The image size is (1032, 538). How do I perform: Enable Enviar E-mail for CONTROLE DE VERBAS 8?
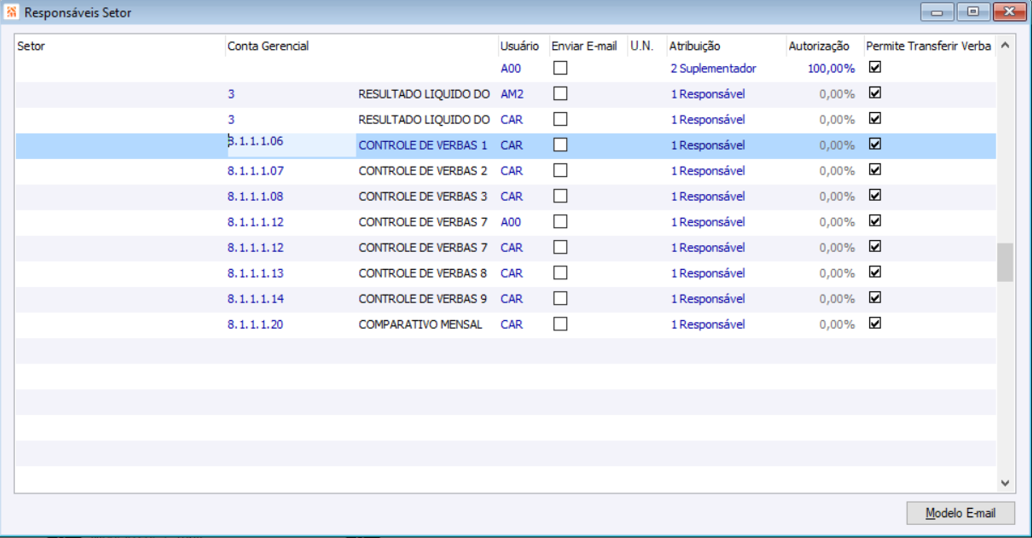point(560,273)
